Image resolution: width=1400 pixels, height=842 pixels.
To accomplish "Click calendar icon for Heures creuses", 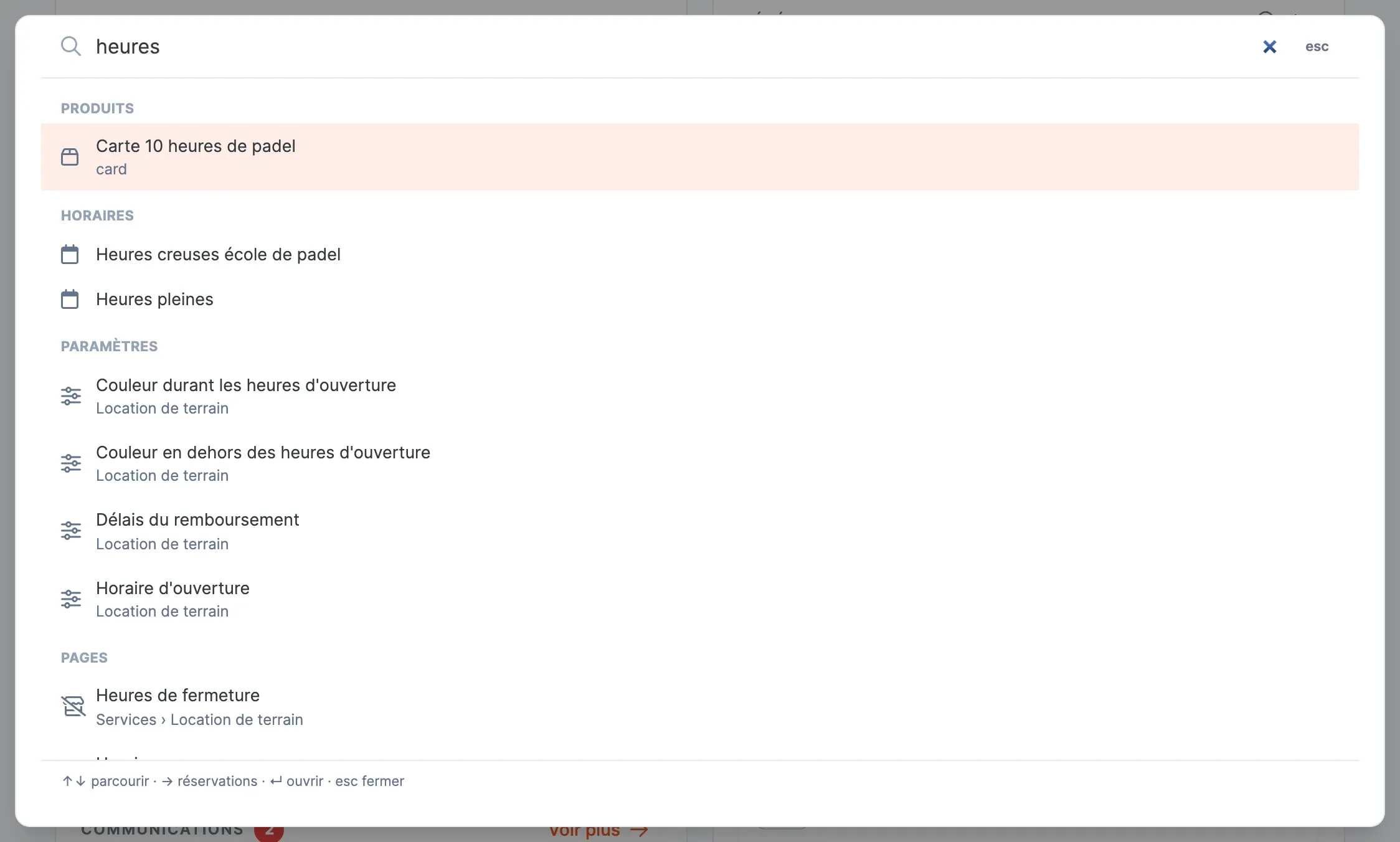I will pos(70,254).
